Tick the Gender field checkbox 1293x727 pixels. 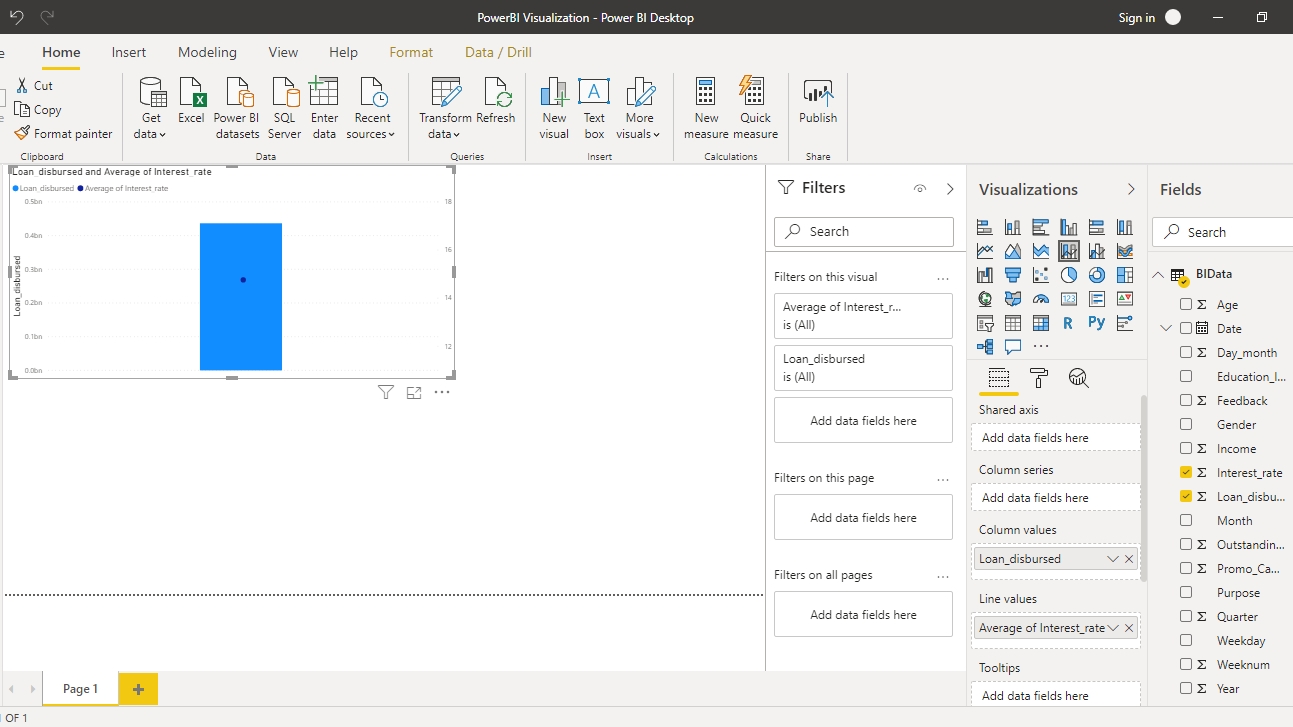click(x=1186, y=425)
